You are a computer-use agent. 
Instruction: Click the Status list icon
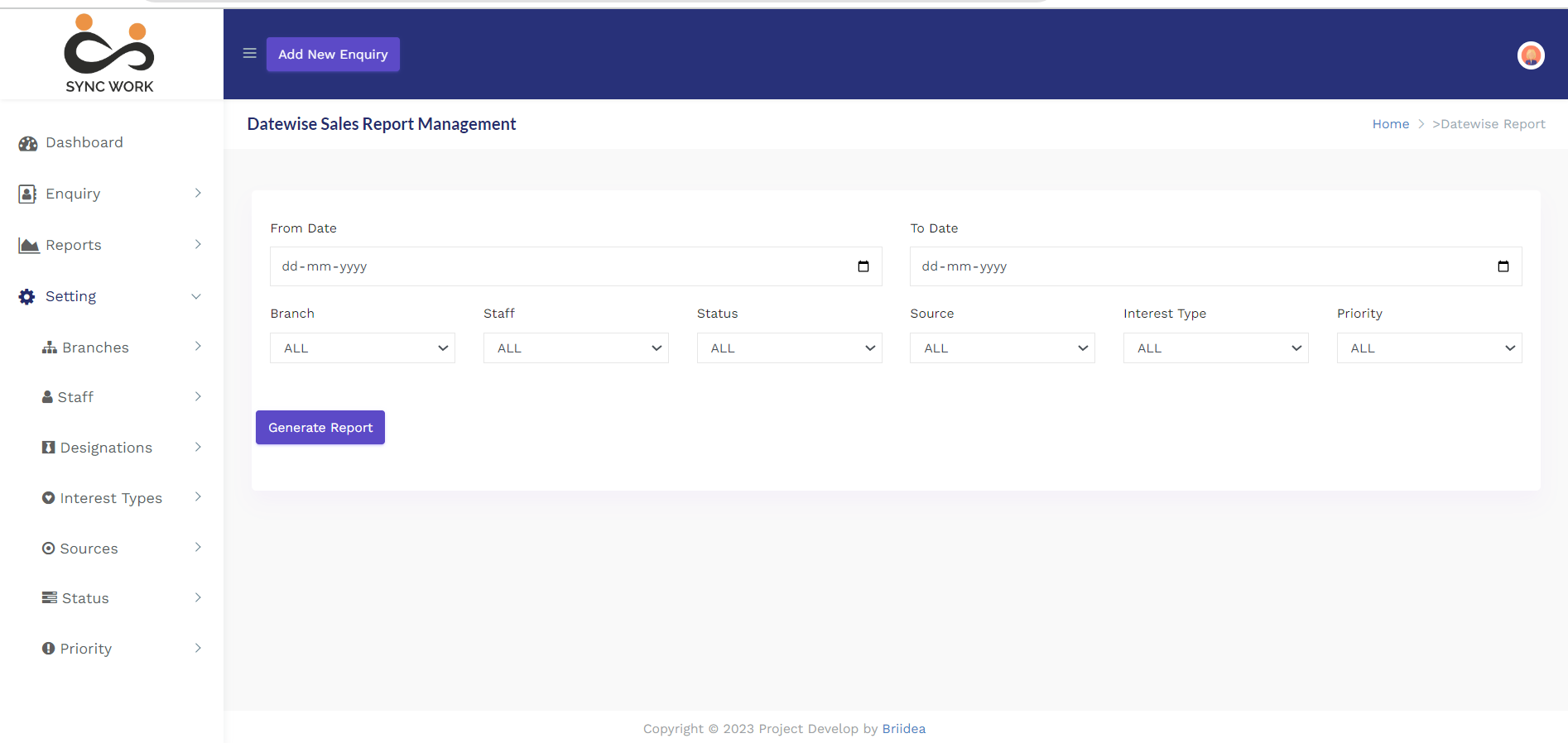click(x=50, y=597)
